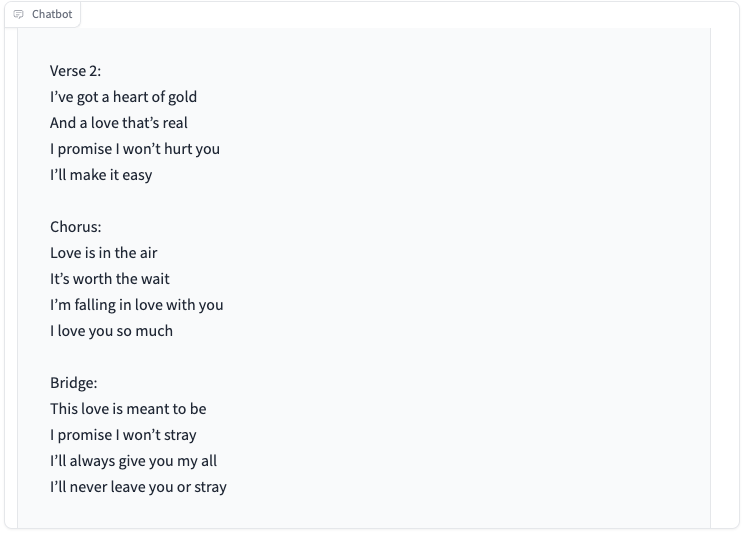The width and height of the screenshot is (748, 541).
Task: Click the line 'I promise I won't stray'
Action: pos(123,435)
